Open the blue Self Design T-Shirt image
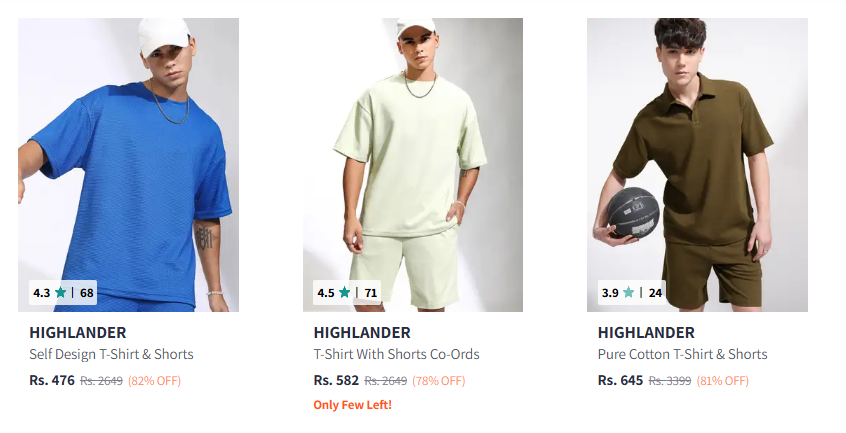846x433 pixels. coord(128,164)
